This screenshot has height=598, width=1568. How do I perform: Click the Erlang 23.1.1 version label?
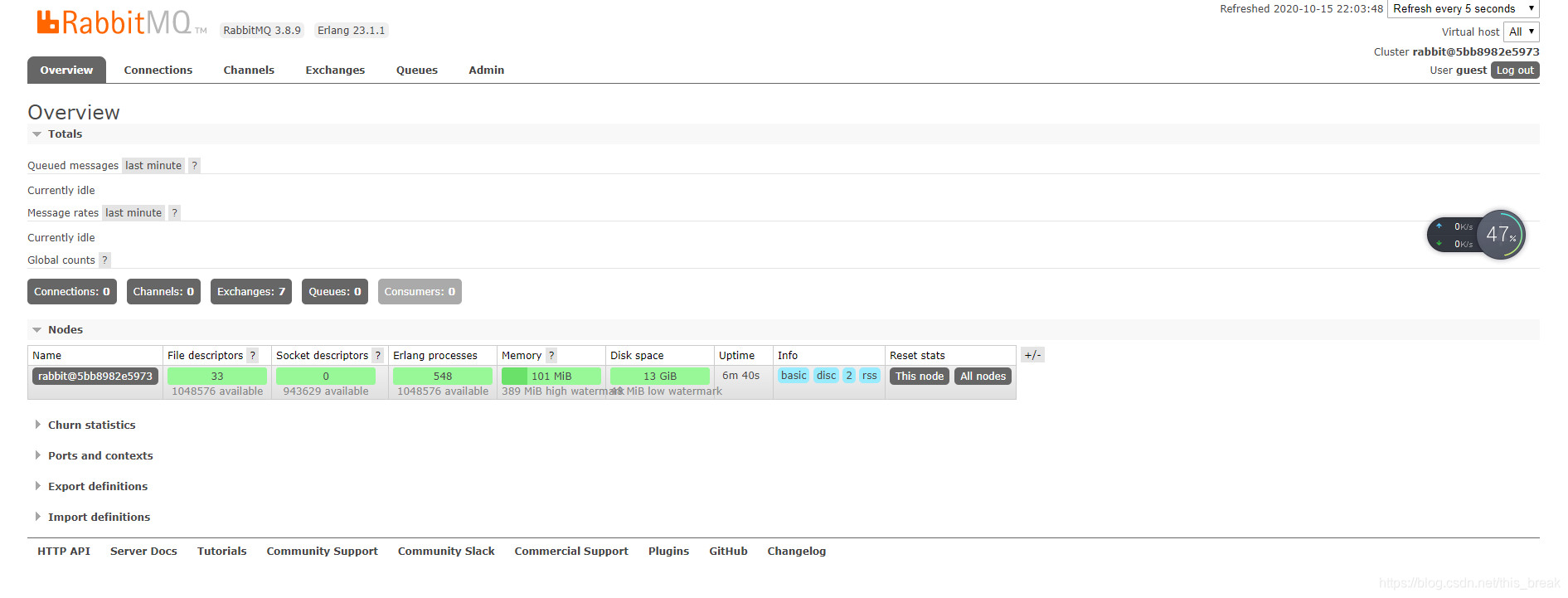pyautogui.click(x=352, y=31)
